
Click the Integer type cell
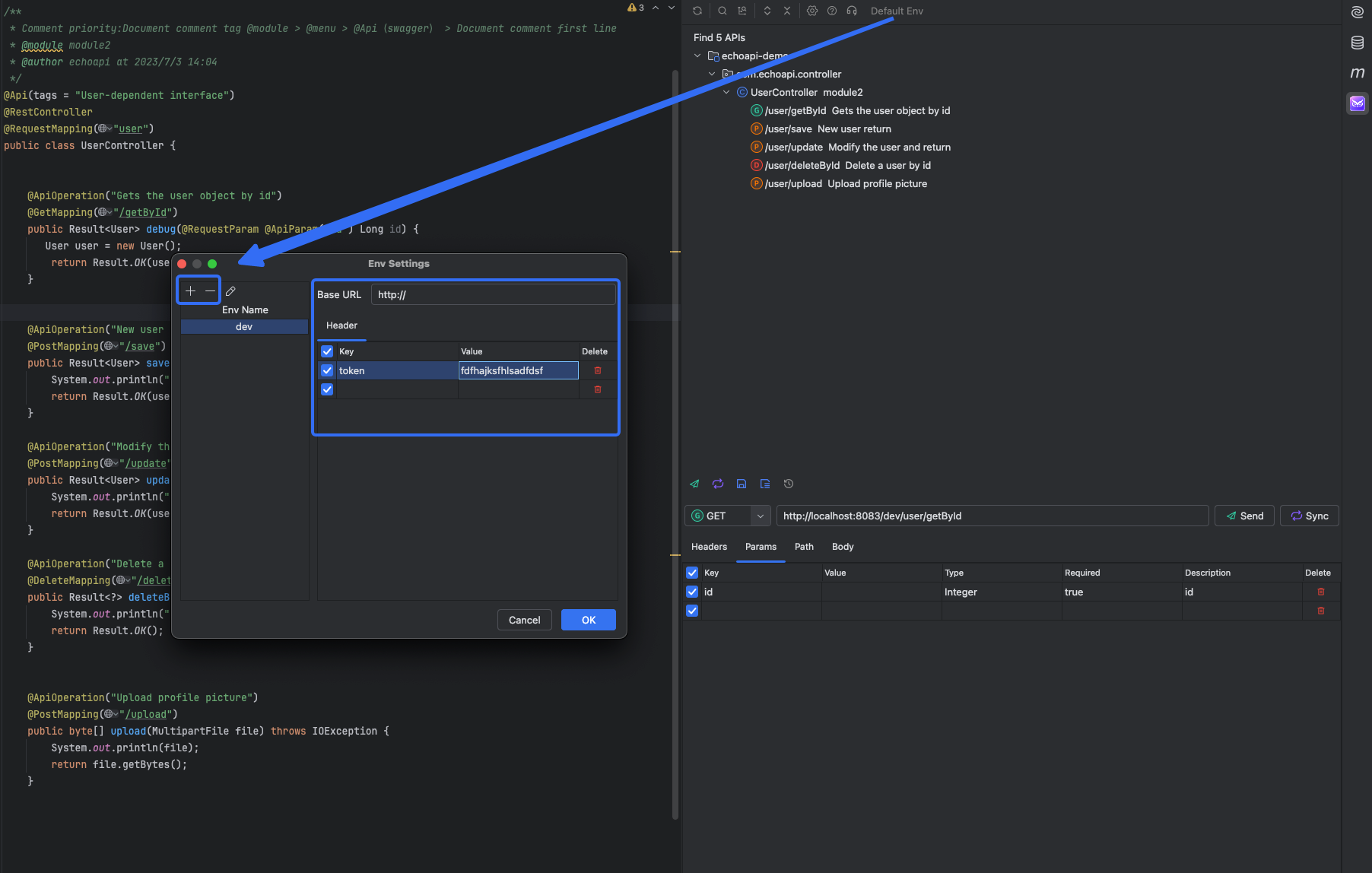1001,592
